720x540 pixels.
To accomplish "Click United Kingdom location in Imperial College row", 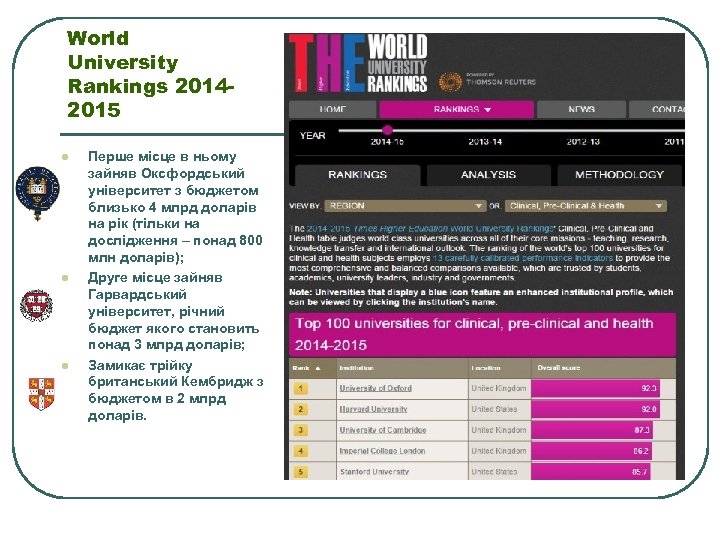I will 499,451.
